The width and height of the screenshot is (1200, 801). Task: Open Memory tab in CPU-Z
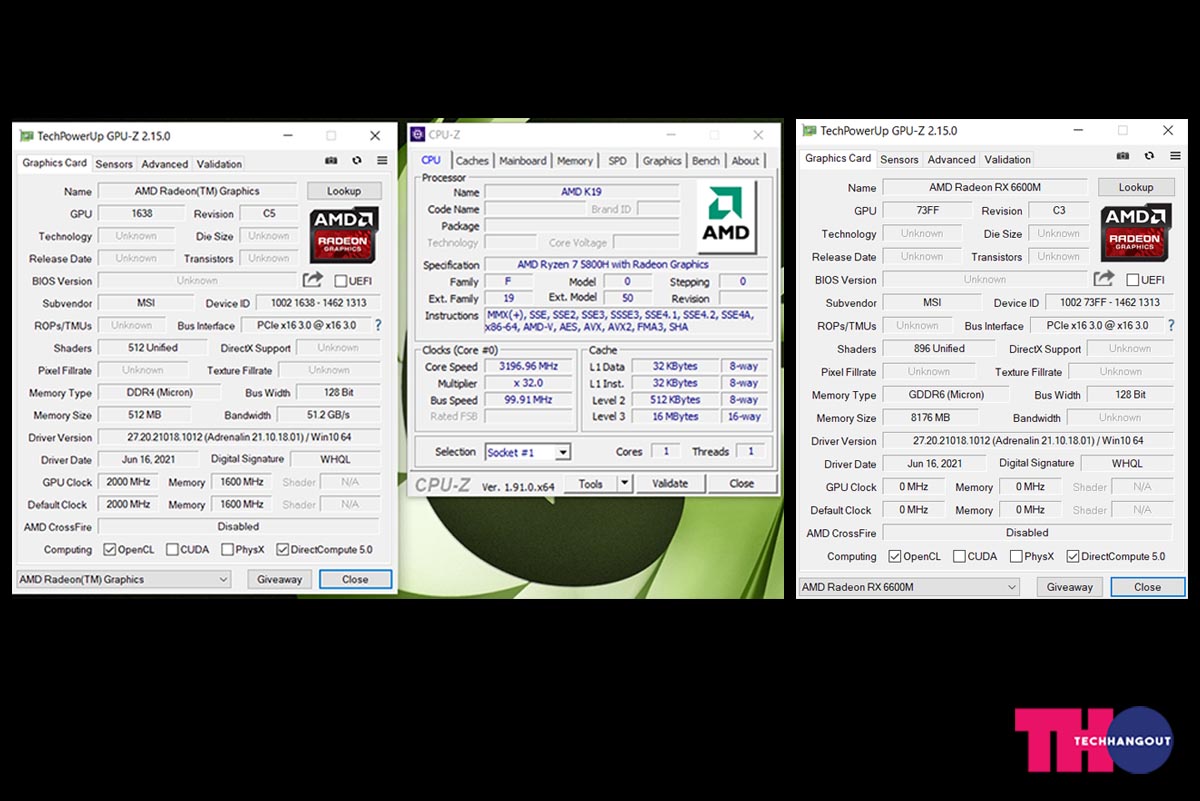coord(575,160)
